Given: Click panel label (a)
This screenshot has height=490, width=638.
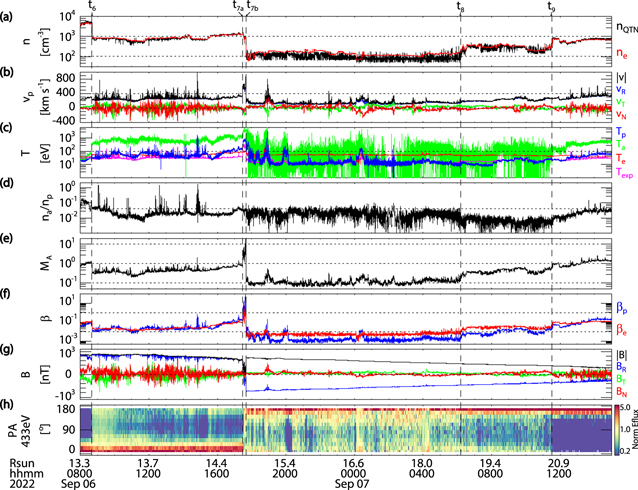Looking at the screenshot, I should 6,18.
